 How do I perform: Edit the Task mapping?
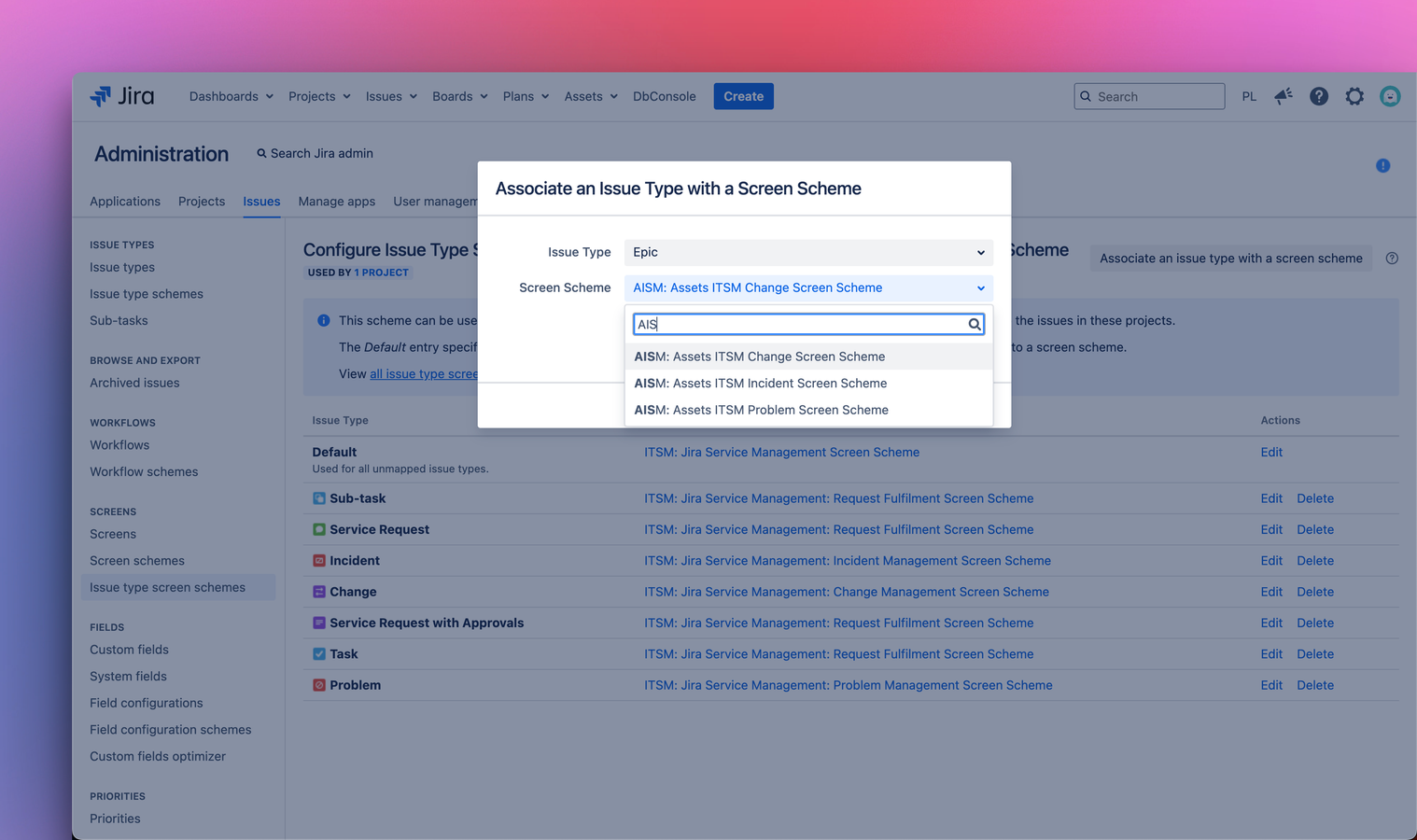tap(1271, 654)
